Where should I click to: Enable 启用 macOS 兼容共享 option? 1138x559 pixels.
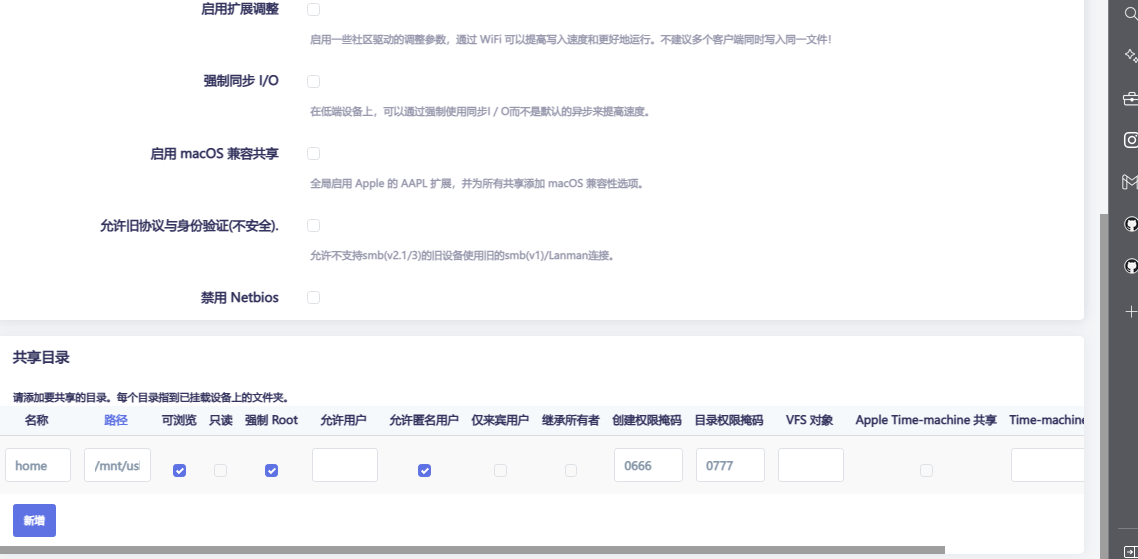313,154
